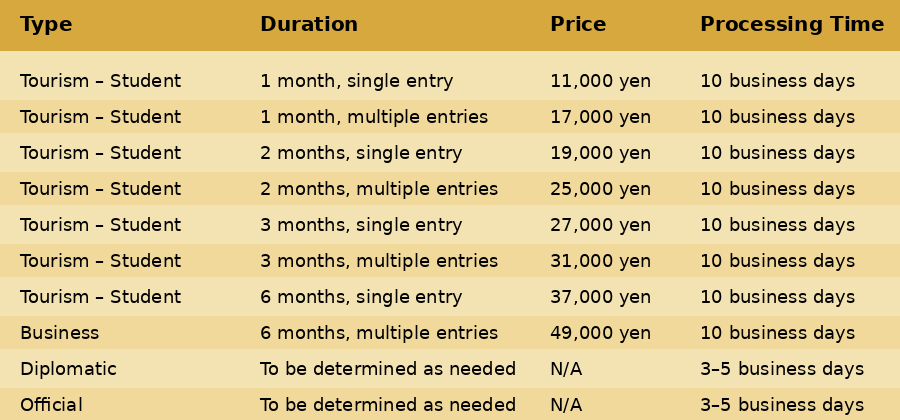This screenshot has height=420, width=900.
Task: Select the Official type cell
Action: [51, 406]
